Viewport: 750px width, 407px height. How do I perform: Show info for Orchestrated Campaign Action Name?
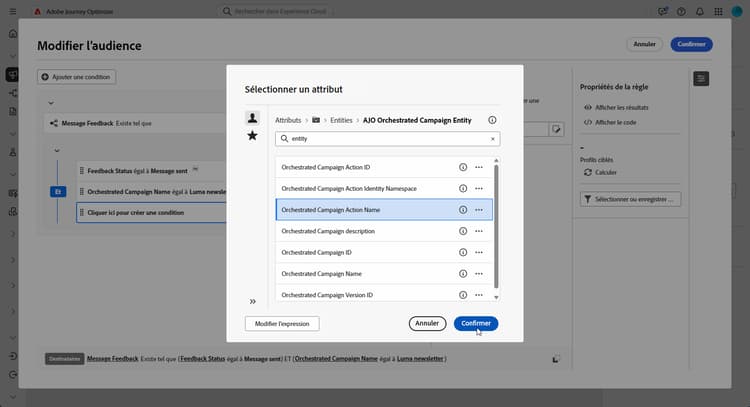(463, 210)
